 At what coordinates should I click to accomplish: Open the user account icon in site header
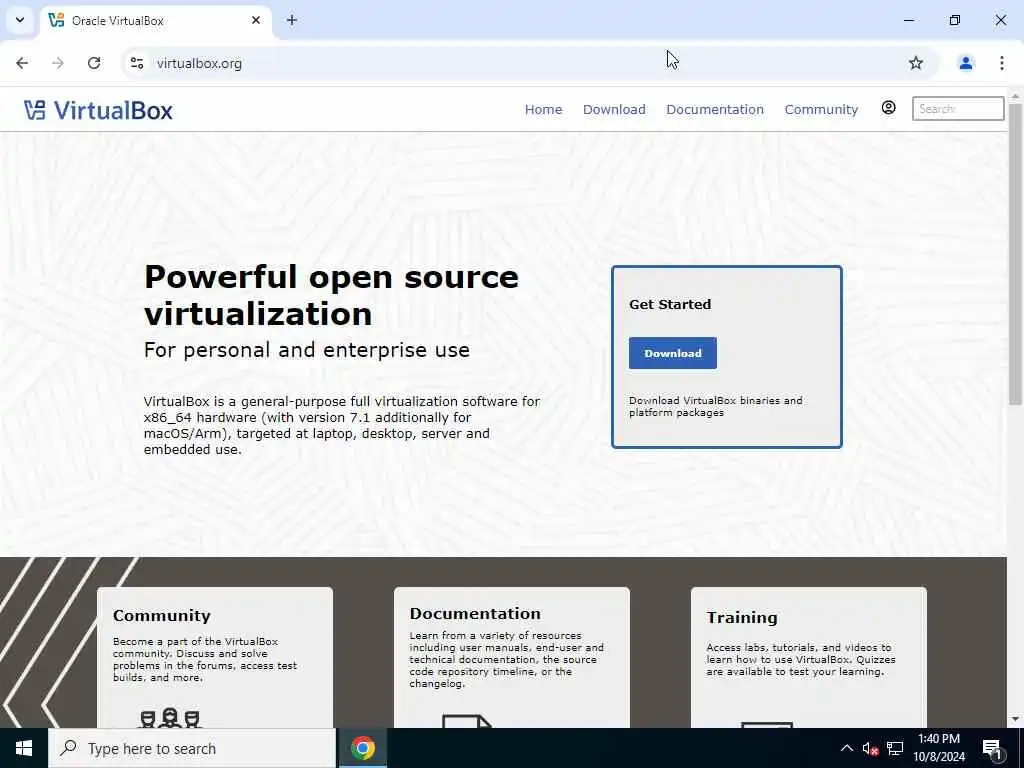tap(888, 108)
